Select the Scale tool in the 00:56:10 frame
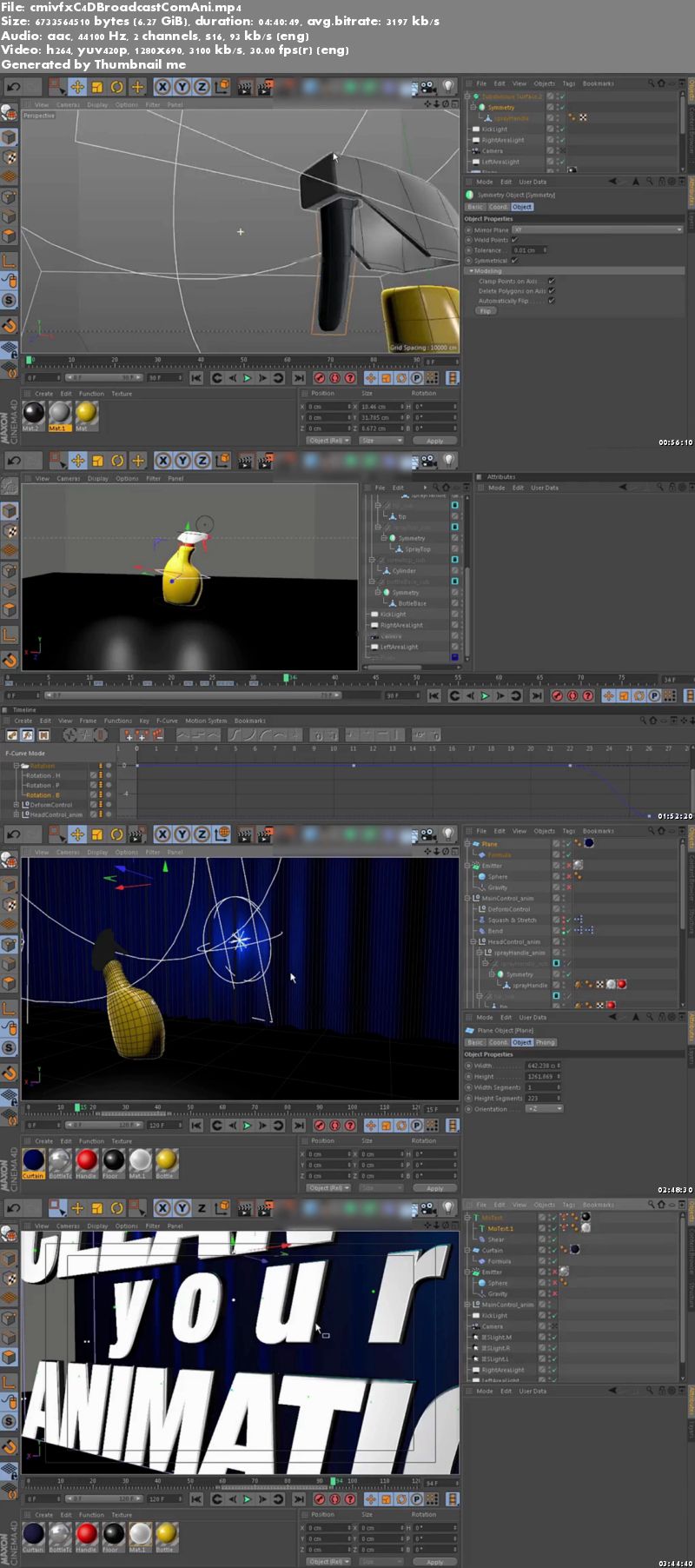 (97, 87)
